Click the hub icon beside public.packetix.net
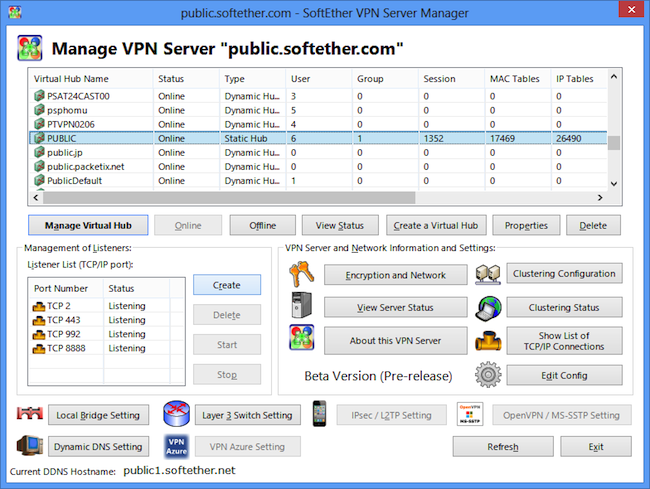Screen dimensions: 650x489 [39, 166]
